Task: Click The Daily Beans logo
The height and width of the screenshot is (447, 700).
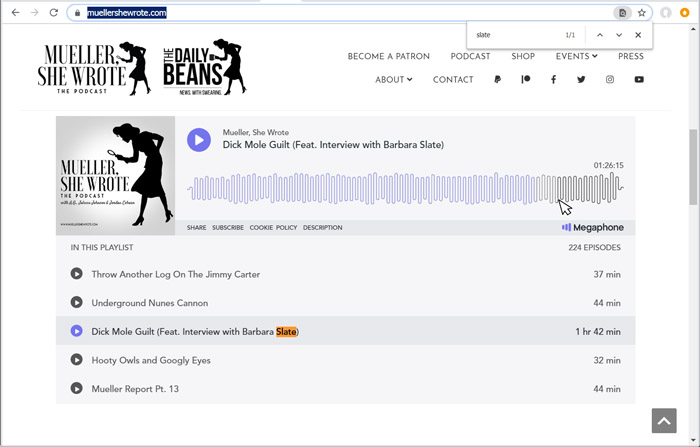Action: [x=204, y=67]
